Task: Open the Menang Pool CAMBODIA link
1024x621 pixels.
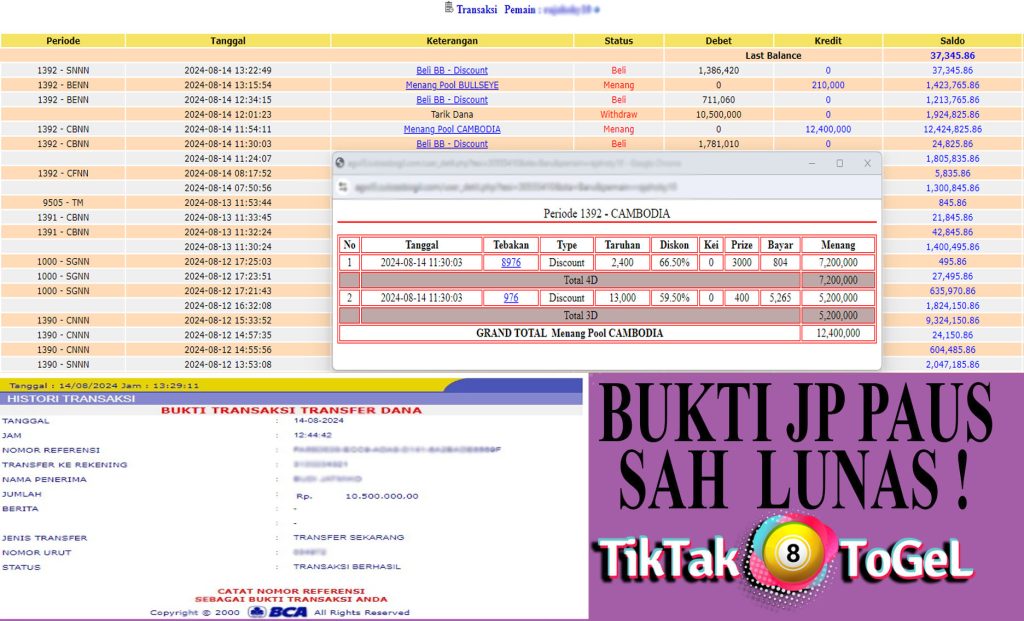Action: (x=452, y=129)
